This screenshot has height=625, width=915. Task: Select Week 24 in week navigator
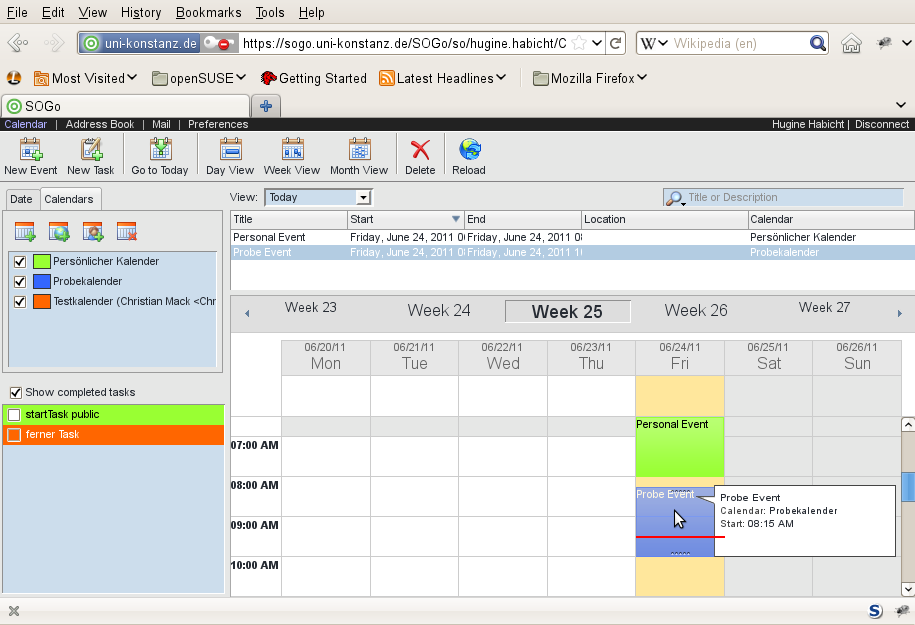[439, 310]
